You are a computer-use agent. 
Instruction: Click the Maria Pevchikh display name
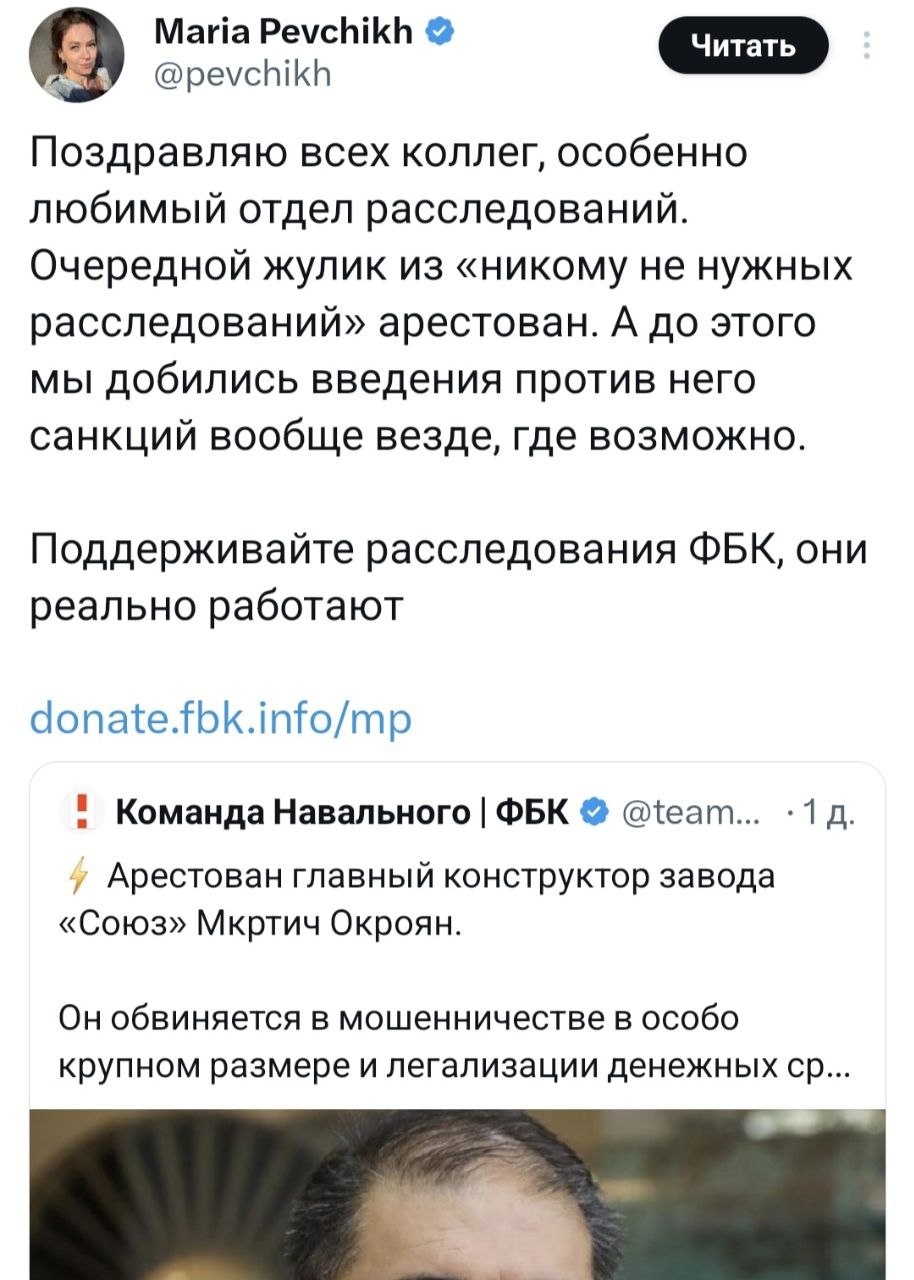(x=284, y=34)
